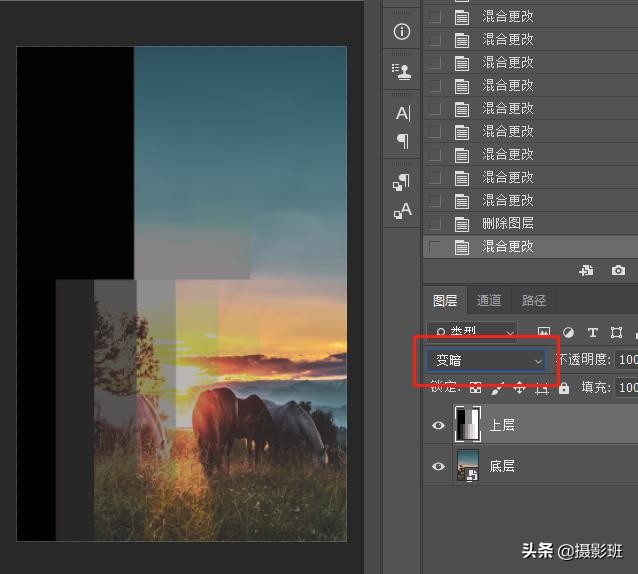Create new document from current history state
Viewport: 638px width, 574px height.
(586, 271)
